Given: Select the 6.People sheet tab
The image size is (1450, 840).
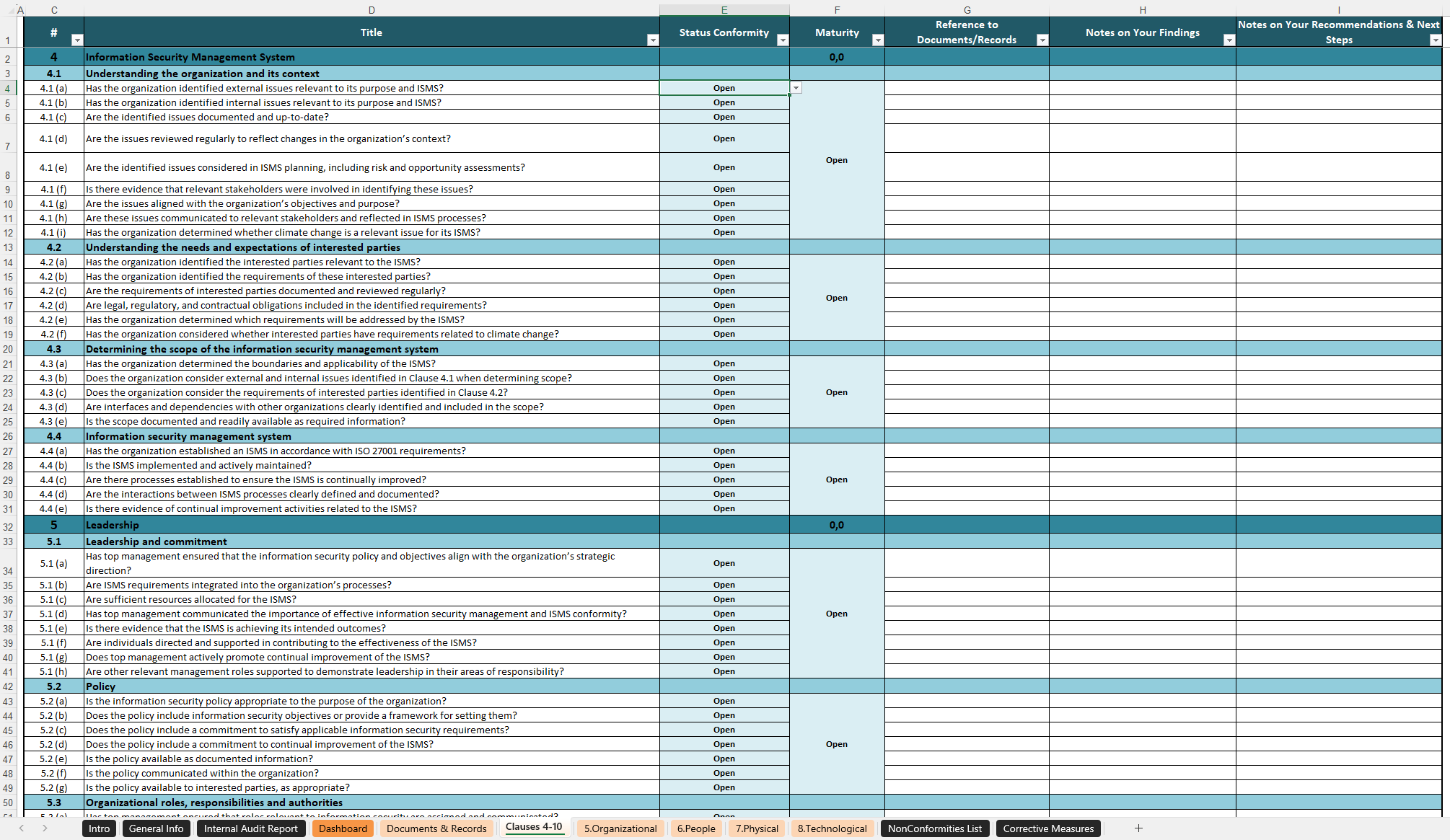Looking at the screenshot, I should coord(695,828).
